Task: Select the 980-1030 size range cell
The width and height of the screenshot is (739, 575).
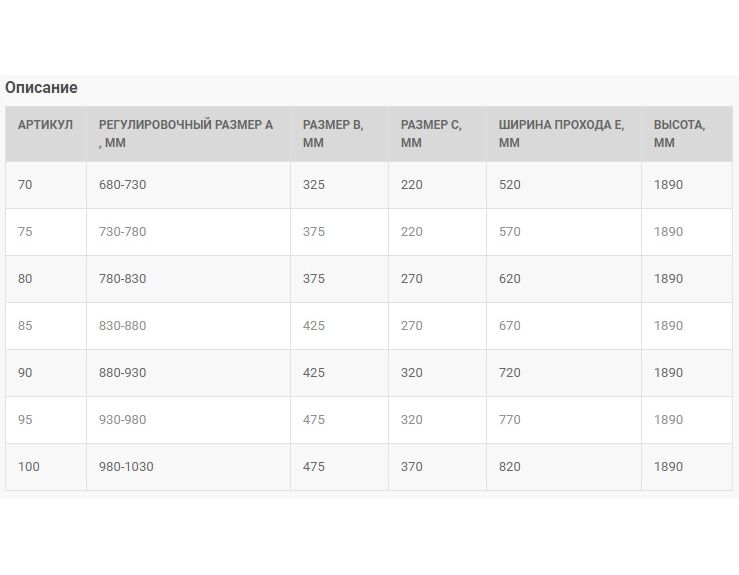Action: tap(189, 467)
